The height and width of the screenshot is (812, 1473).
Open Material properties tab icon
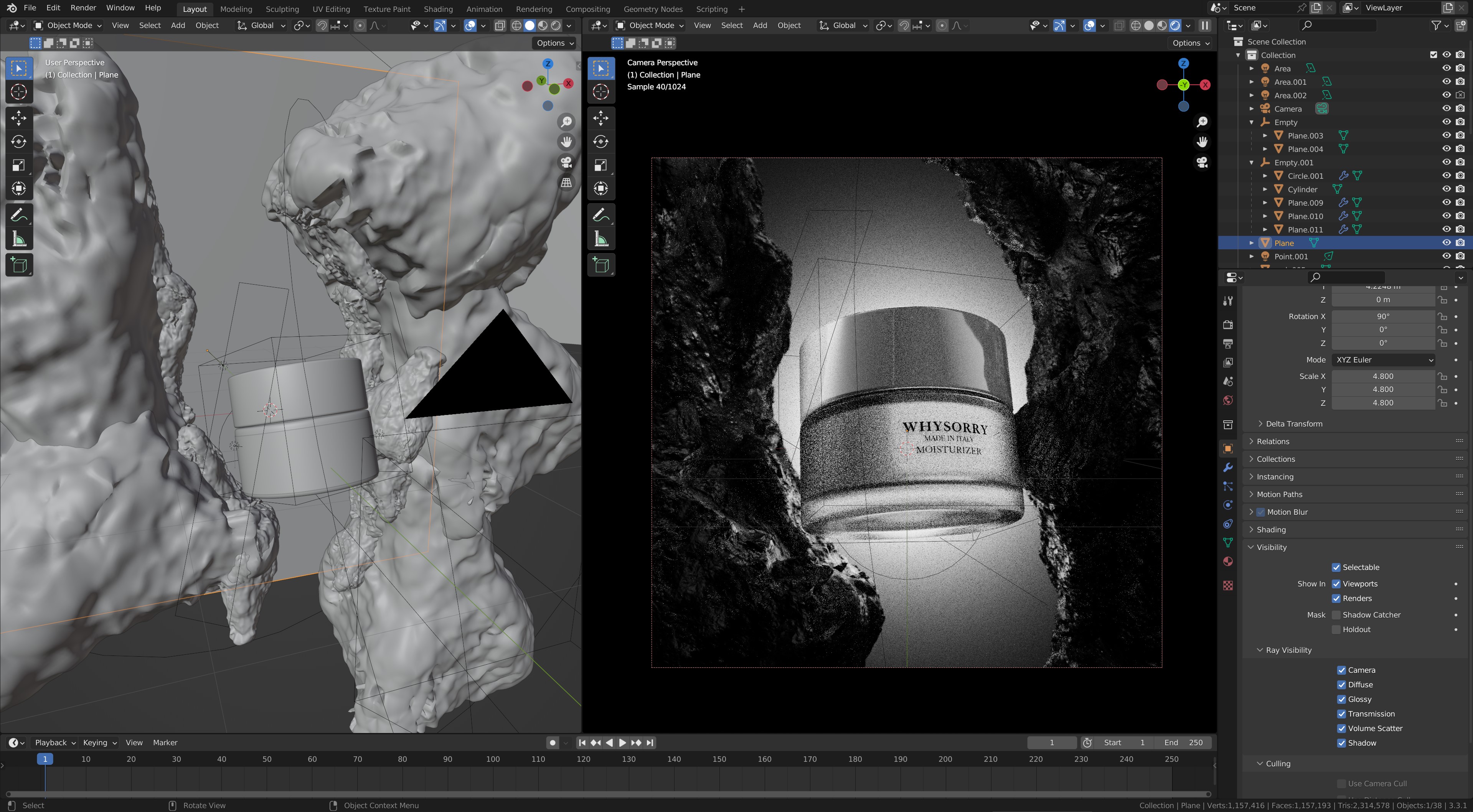pos(1228,562)
